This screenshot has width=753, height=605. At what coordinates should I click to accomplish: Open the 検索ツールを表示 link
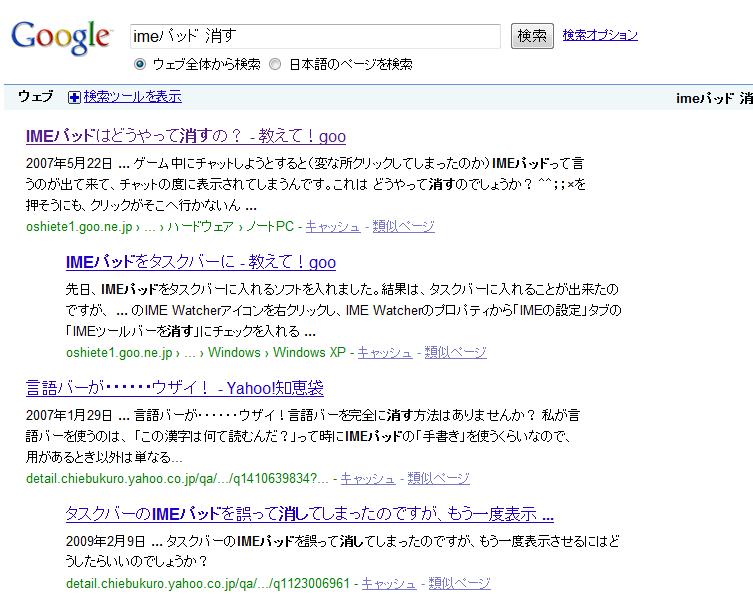coord(133,97)
